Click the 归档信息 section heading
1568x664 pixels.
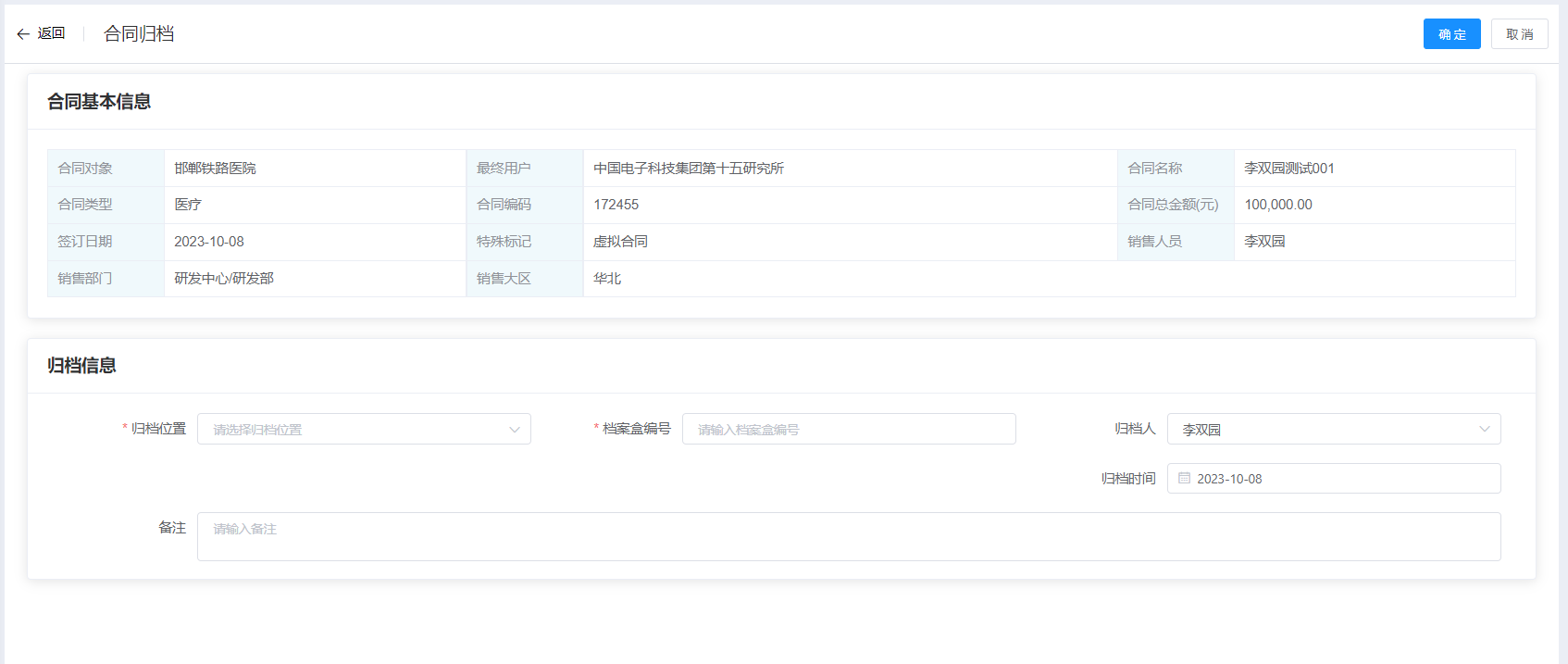[81, 366]
